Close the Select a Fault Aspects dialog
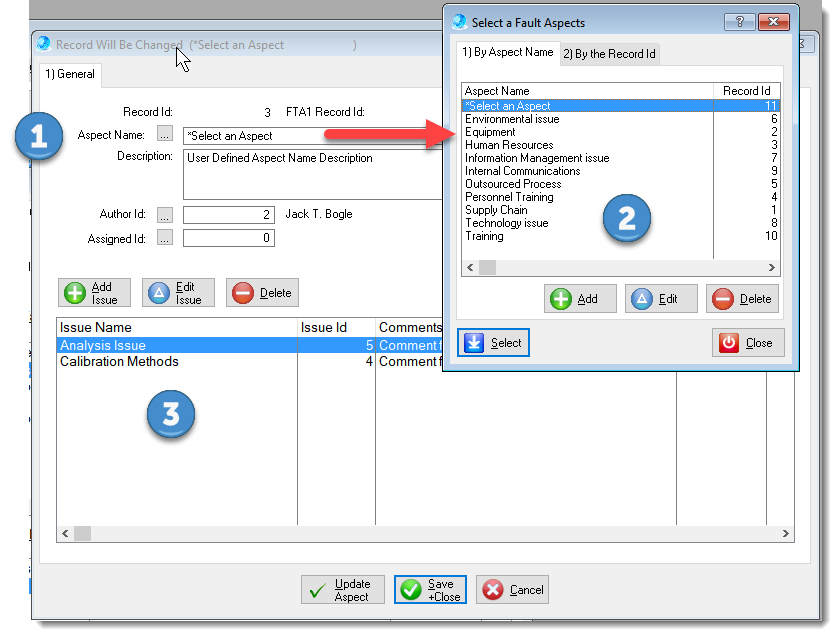This screenshot has height=636, width=837. pyautogui.click(x=748, y=343)
